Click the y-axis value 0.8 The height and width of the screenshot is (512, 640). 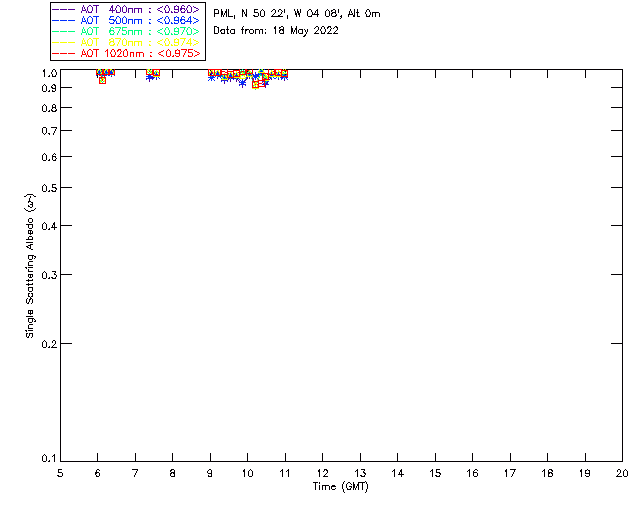(x=49, y=108)
